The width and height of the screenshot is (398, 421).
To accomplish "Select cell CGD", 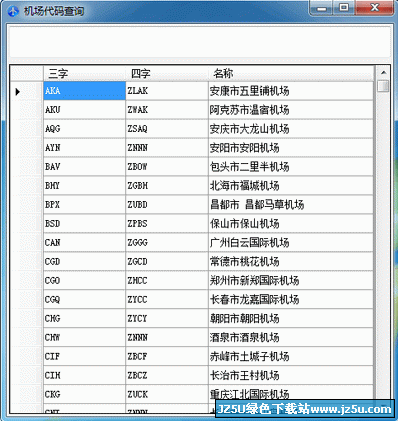I will 85,262.
